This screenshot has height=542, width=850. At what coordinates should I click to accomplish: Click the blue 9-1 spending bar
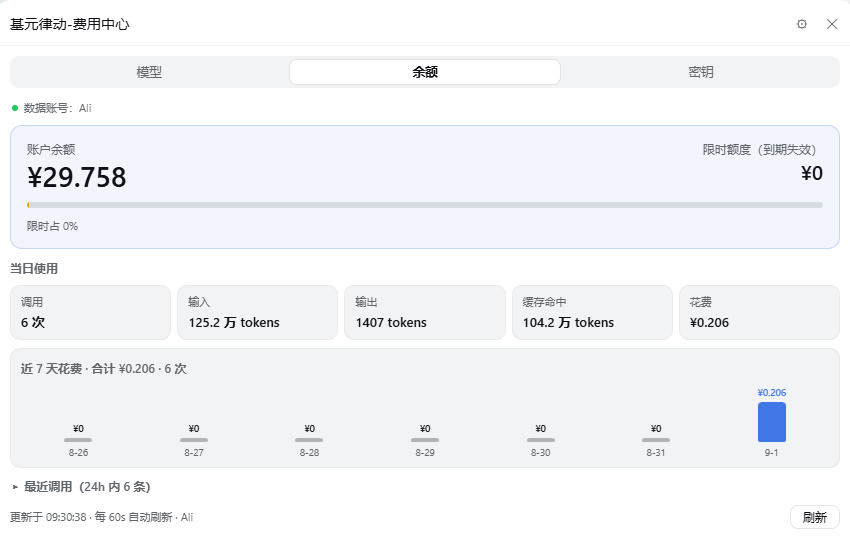click(771, 422)
